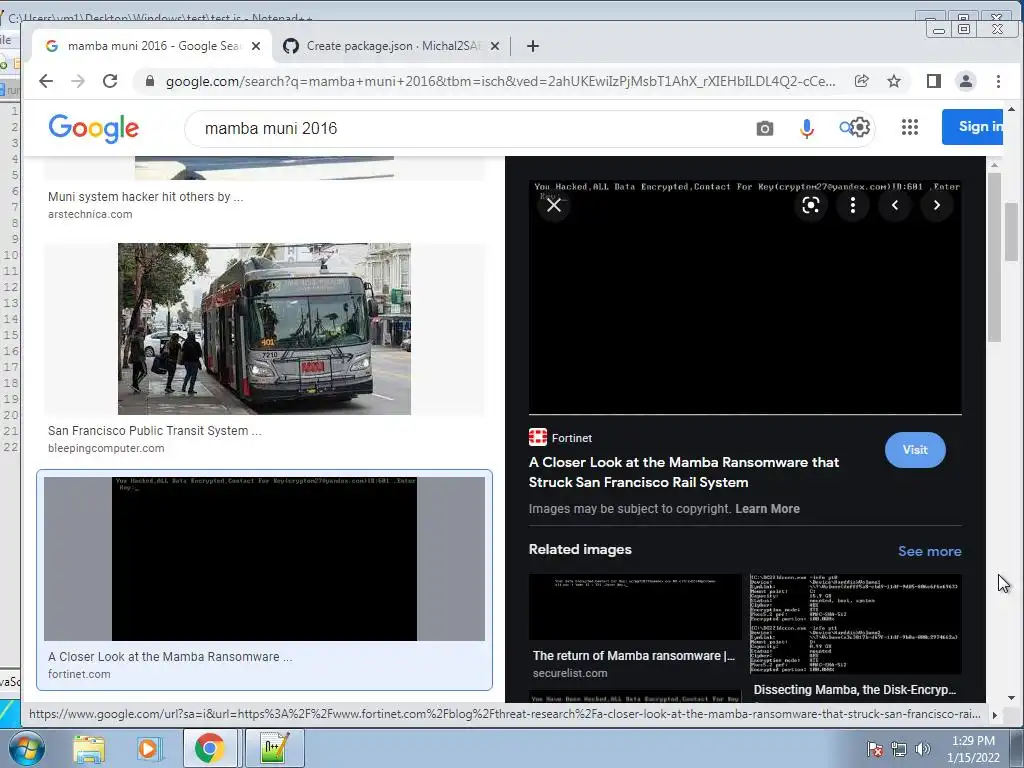Open the large preview ransomware screen image
The width and height of the screenshot is (1024, 768).
point(745,297)
